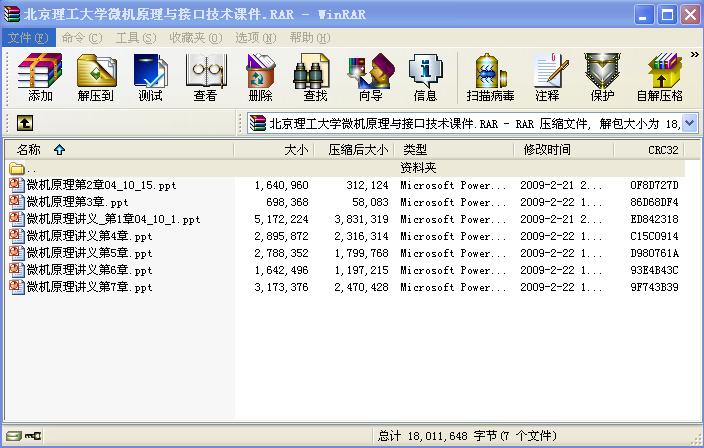Click the 删除 (Delete) icon
The image size is (704, 448).
[260, 77]
